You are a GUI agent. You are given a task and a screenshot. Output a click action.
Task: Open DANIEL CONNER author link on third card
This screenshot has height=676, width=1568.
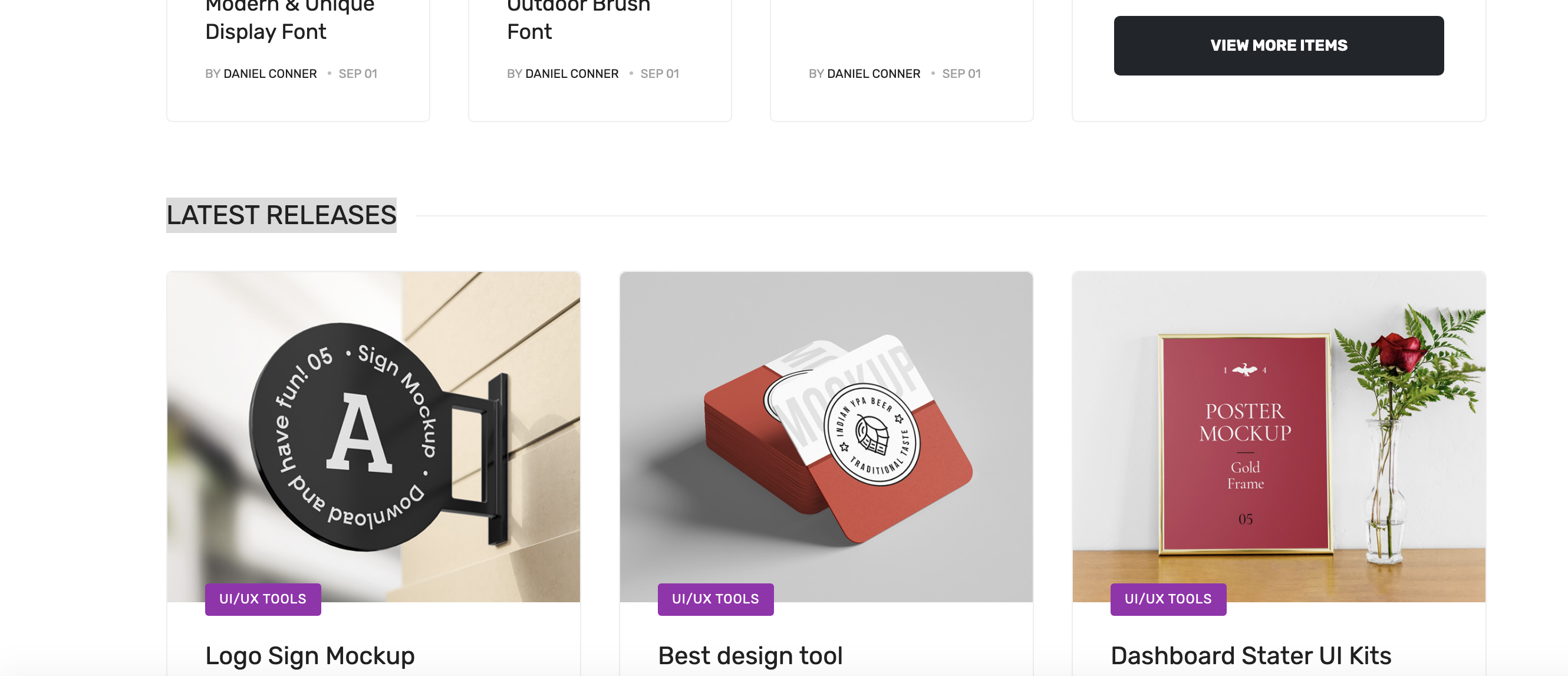[874, 74]
